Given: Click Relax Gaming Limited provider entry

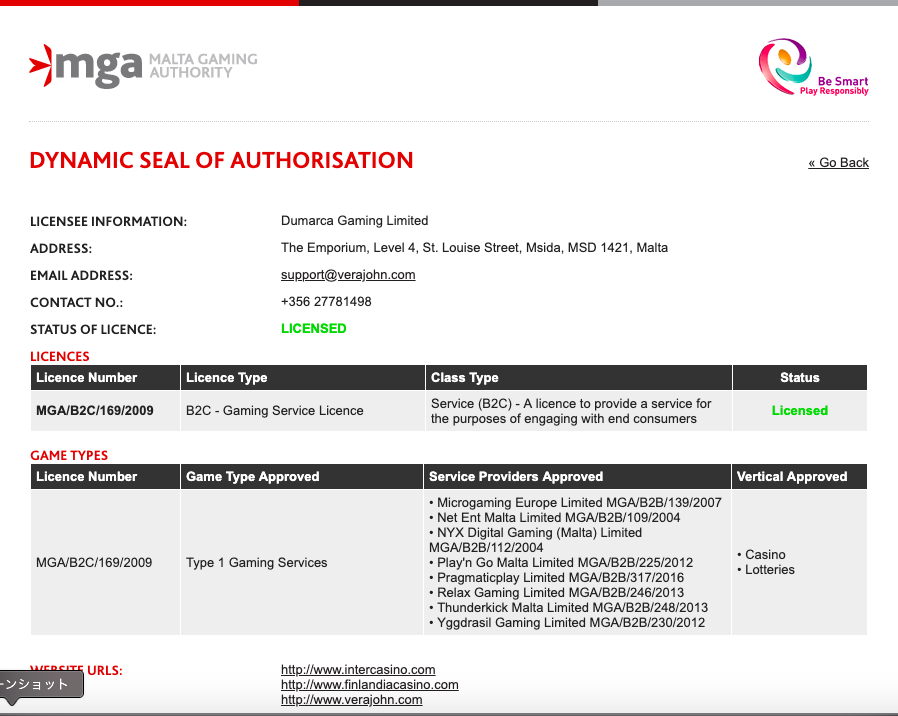Looking at the screenshot, I should coord(557,592).
